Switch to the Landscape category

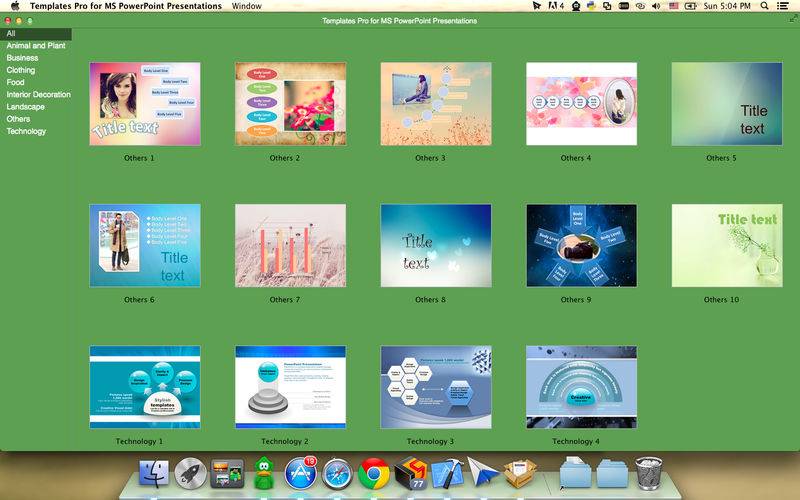pyautogui.click(x=26, y=107)
